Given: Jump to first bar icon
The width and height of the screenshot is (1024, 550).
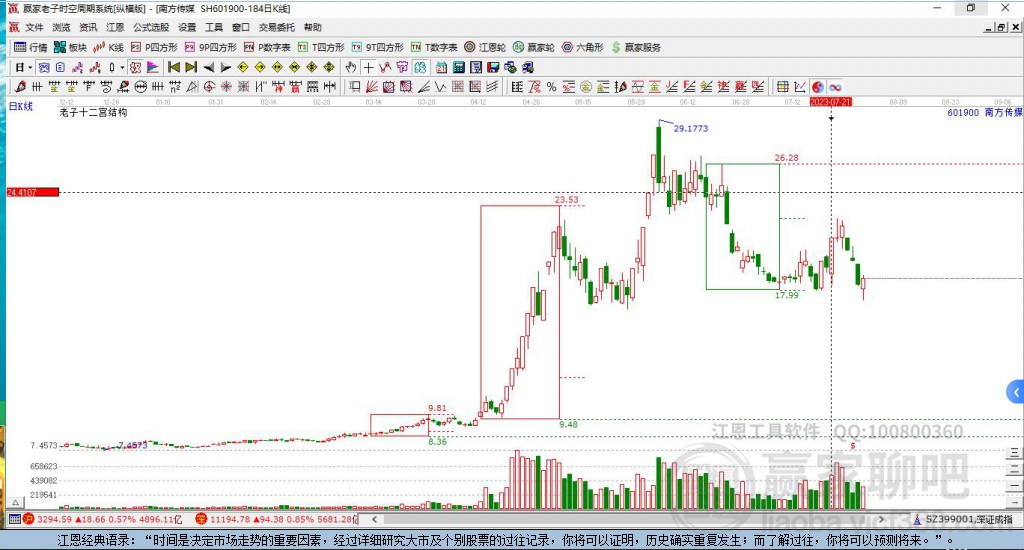Looking at the screenshot, I should pyautogui.click(x=174, y=67).
